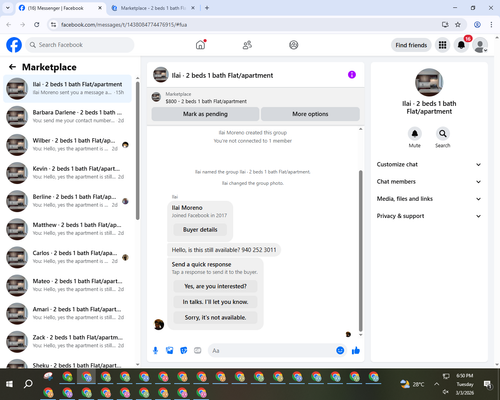Expand Chat members section

coord(429,182)
